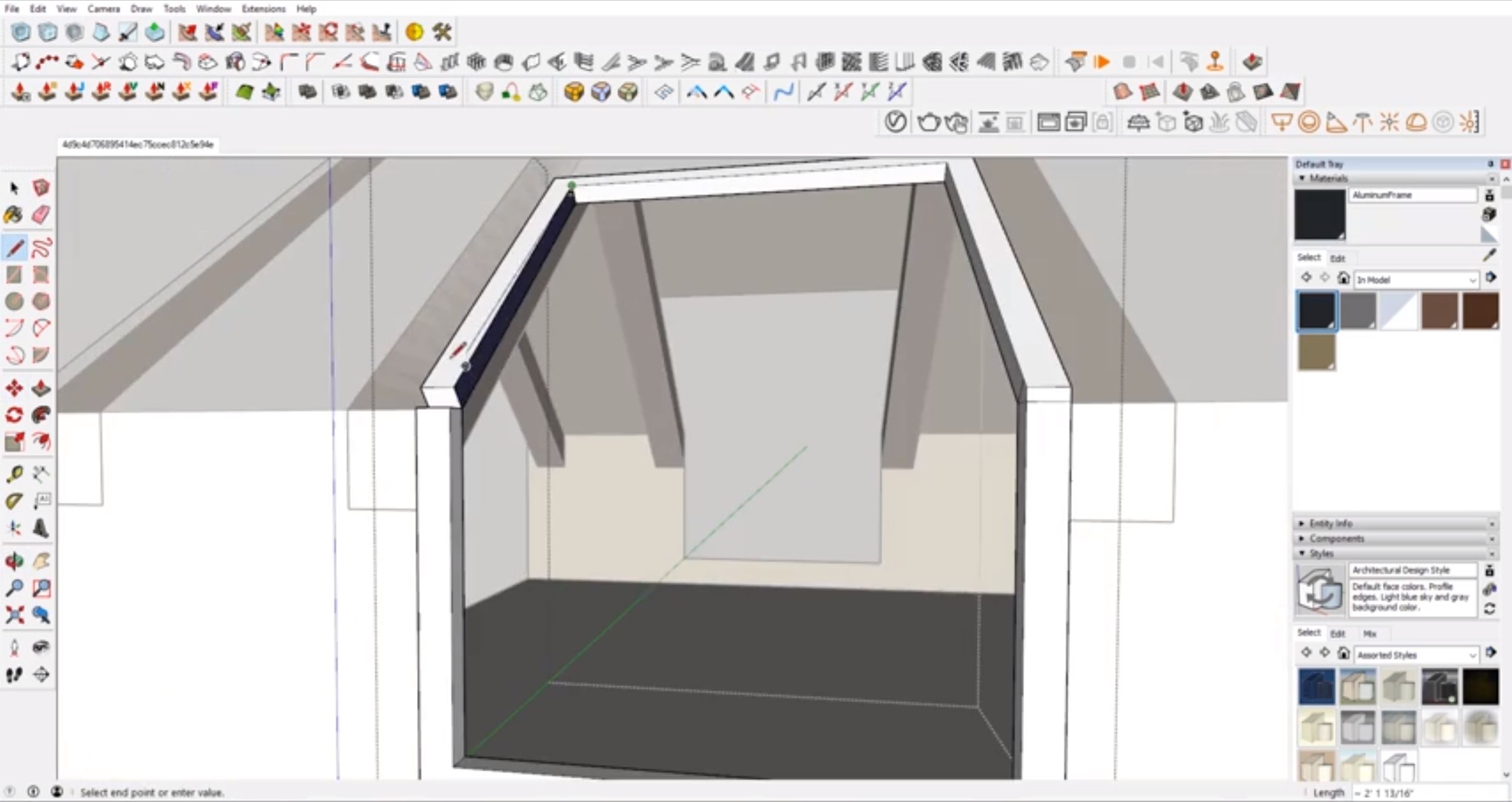Open materials Details arrow menu
This screenshot has width=1512, height=802.
click(1491, 277)
